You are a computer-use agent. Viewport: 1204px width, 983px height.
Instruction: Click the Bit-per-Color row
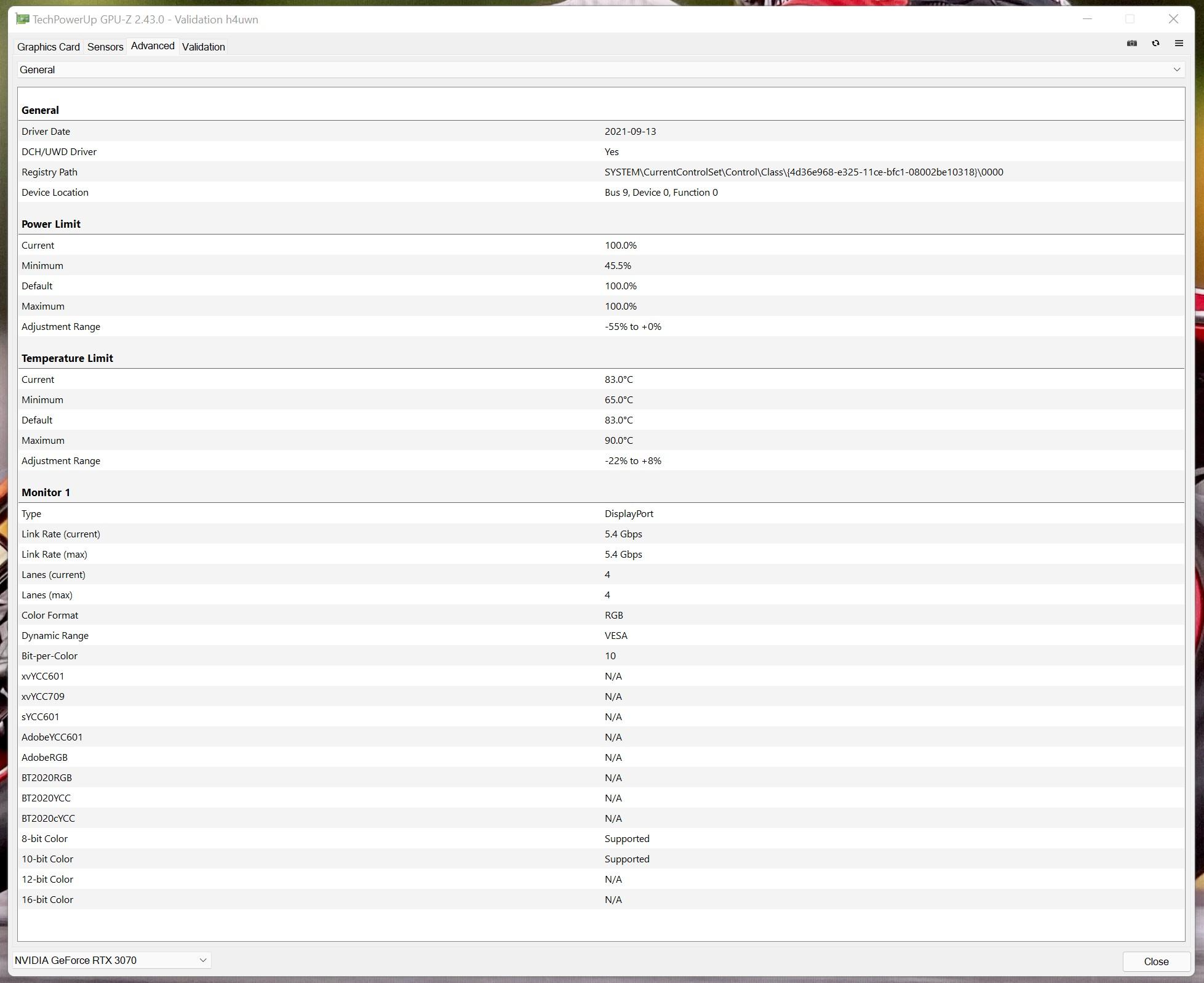(x=601, y=656)
